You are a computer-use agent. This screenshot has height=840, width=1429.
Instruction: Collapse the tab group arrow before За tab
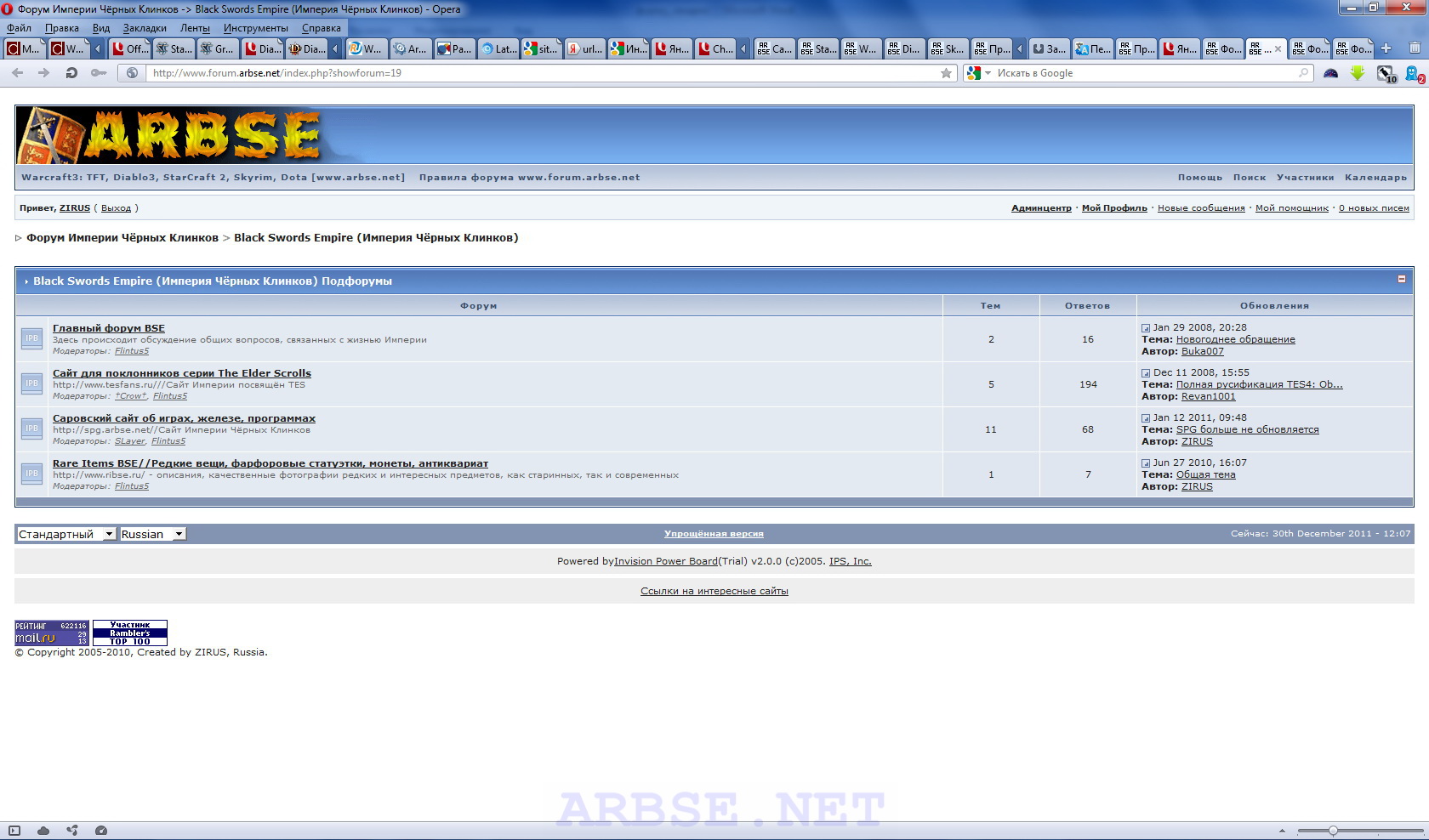click(1020, 49)
